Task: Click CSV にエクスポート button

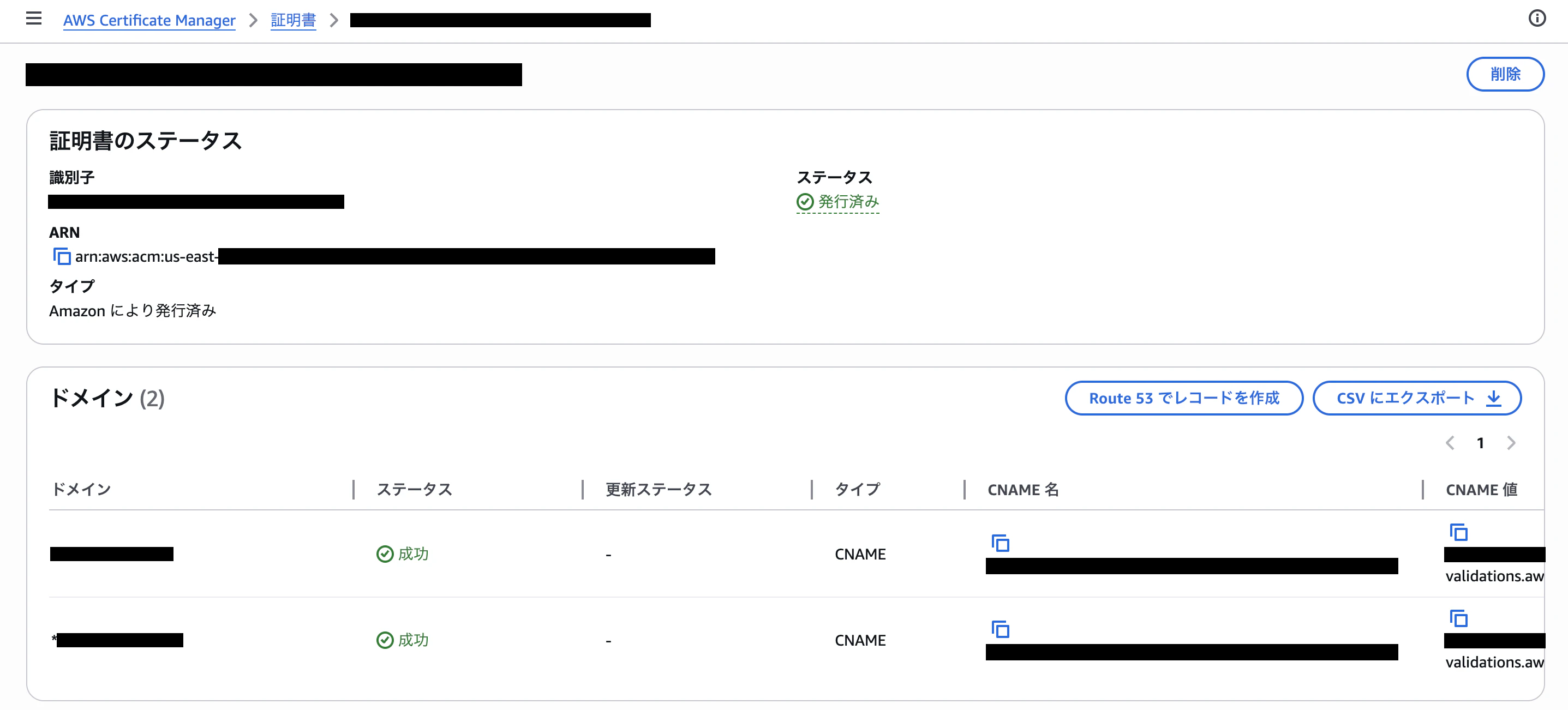Action: pyautogui.click(x=1417, y=399)
